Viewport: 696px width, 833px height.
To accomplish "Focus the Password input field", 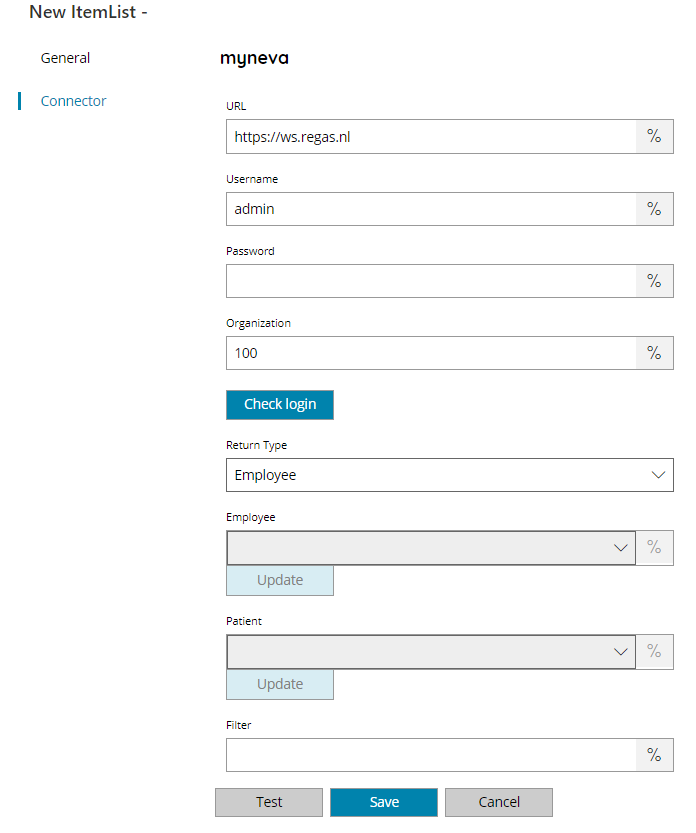I will click(431, 281).
